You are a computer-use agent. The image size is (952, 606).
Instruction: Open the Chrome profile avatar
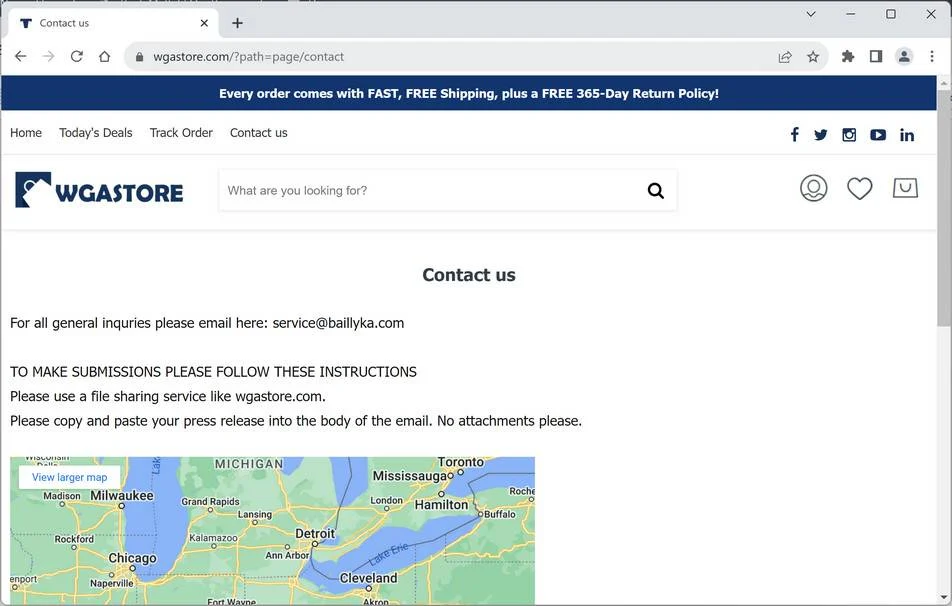[x=904, y=56]
